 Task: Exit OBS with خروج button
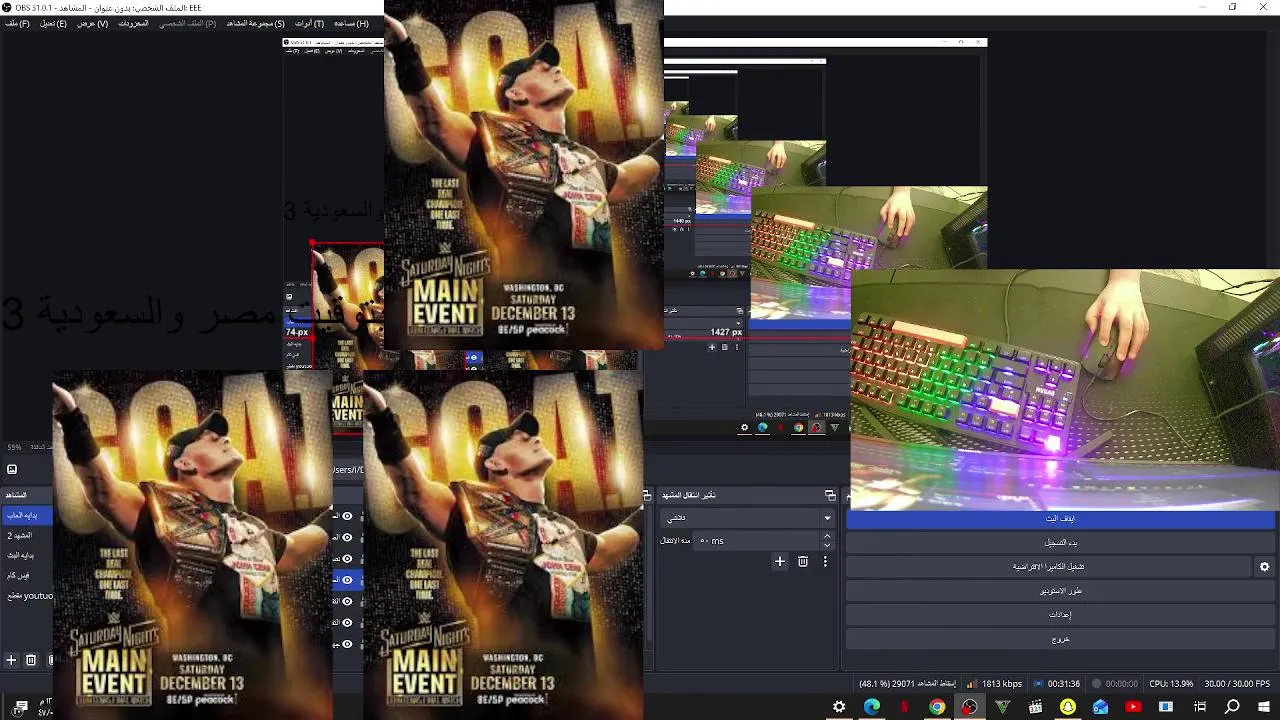pyautogui.click(x=1061, y=638)
